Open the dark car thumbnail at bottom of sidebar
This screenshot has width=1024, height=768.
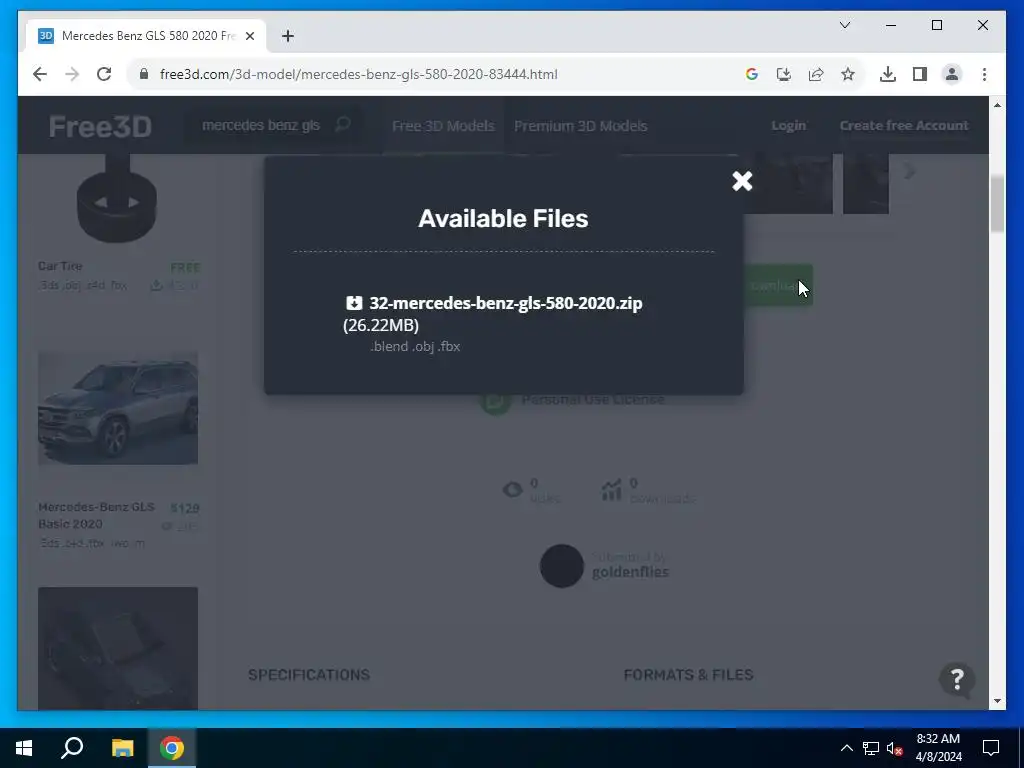(x=118, y=648)
